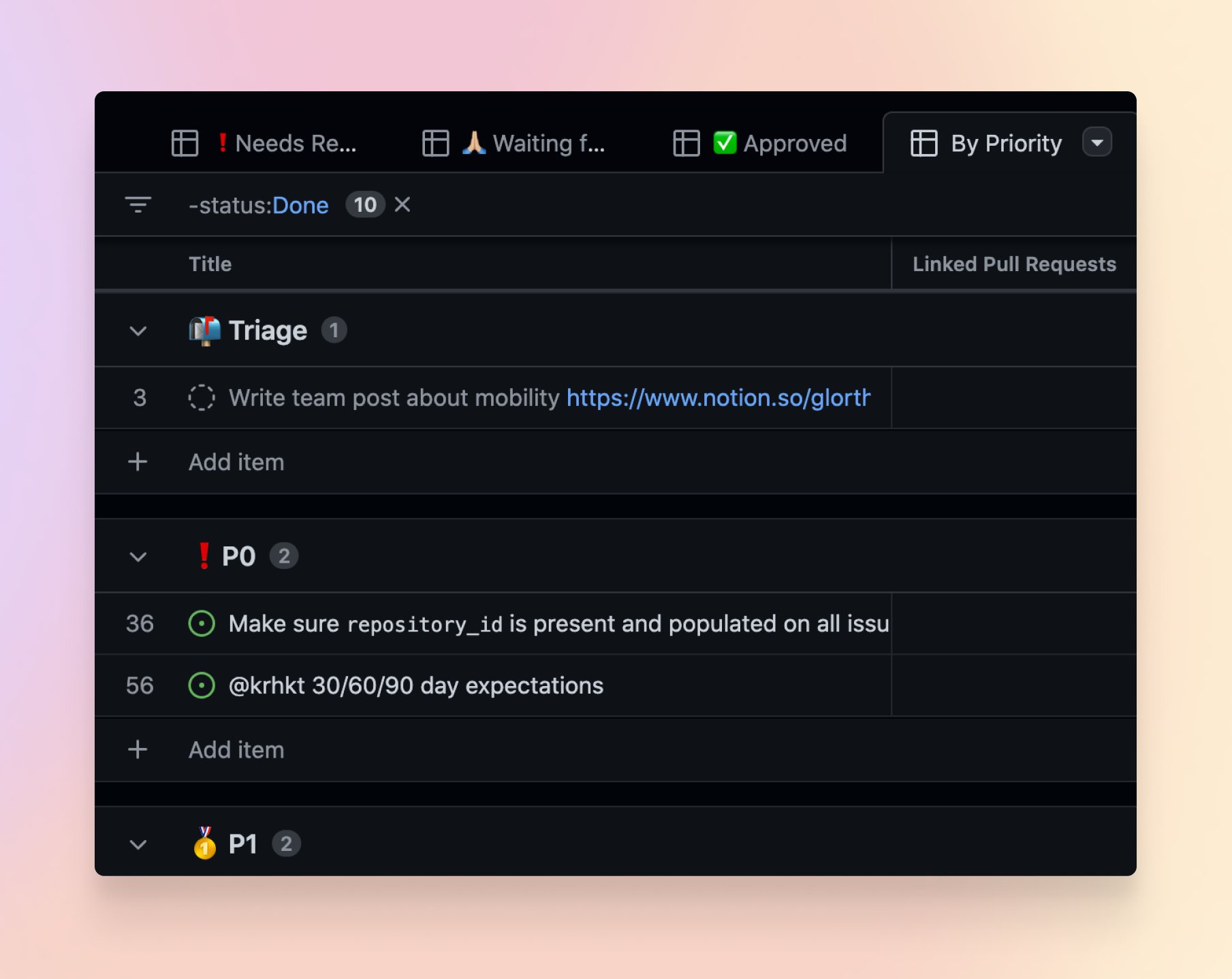
Task: Click the Linked Pull Requests column header
Action: (1014, 264)
